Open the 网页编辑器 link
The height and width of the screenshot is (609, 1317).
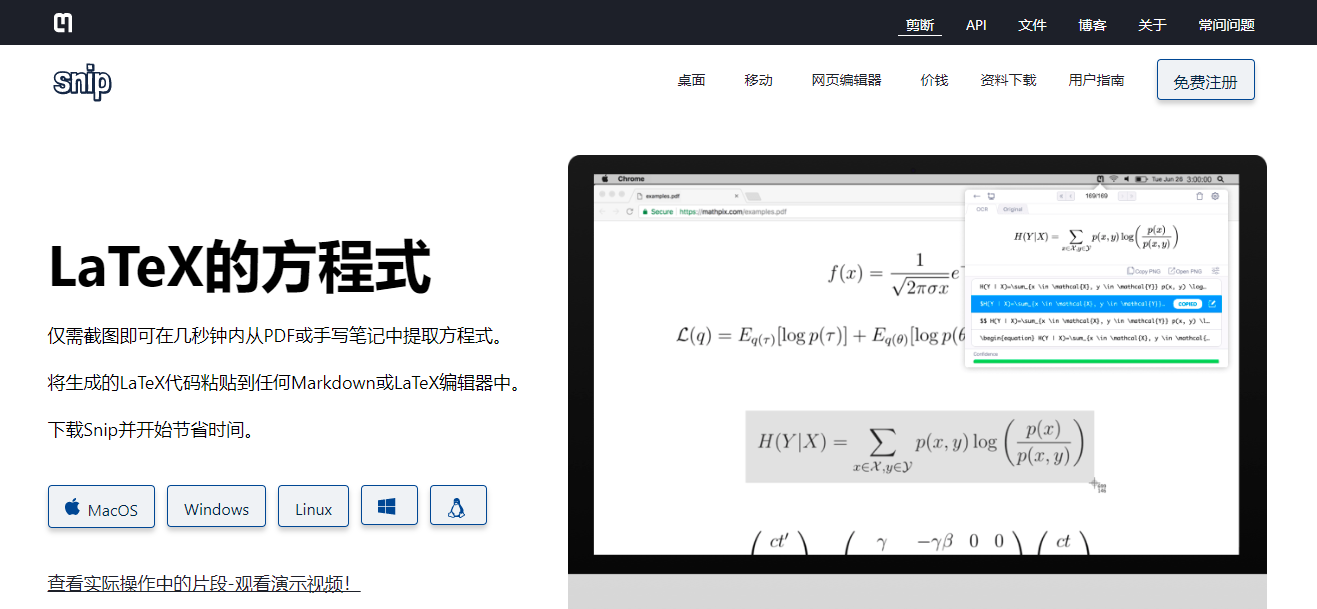point(846,80)
